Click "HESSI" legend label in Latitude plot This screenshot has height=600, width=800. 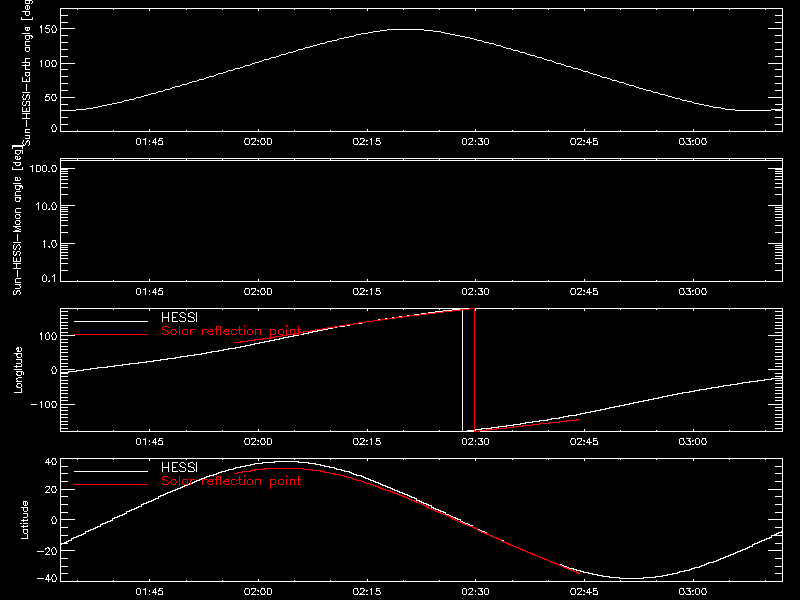pos(179,467)
